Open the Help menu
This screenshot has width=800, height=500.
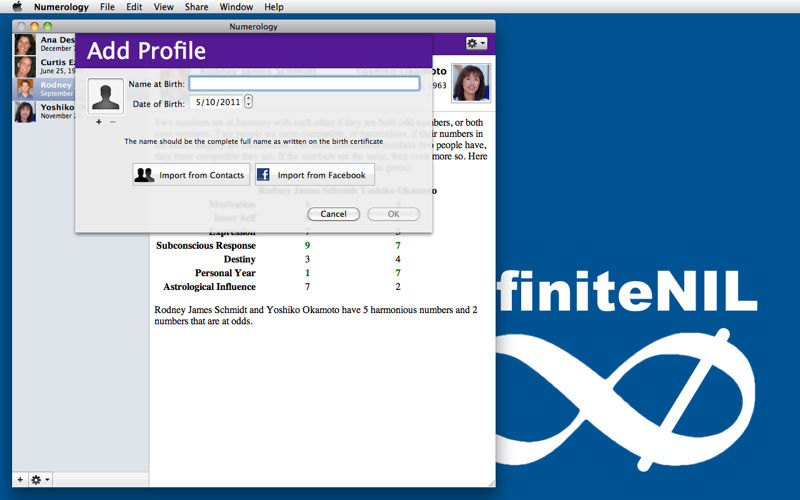(274, 7)
